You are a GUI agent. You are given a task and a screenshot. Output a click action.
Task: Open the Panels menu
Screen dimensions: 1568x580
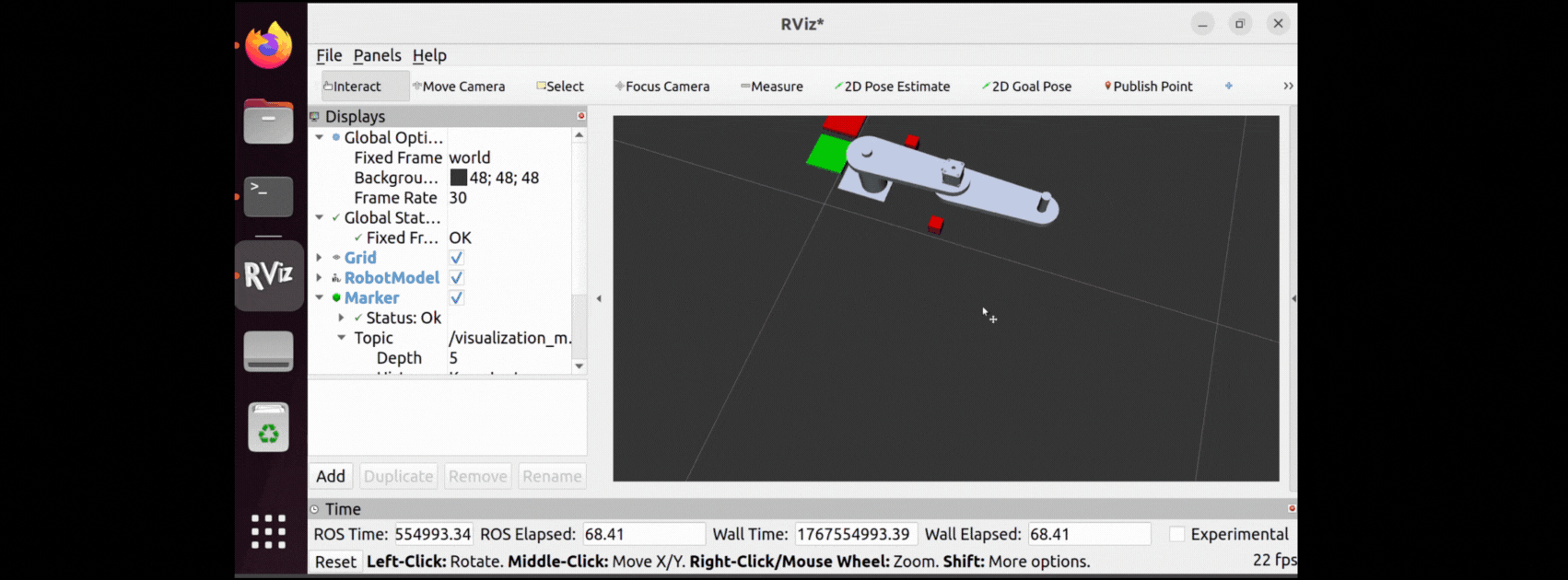[x=377, y=55]
